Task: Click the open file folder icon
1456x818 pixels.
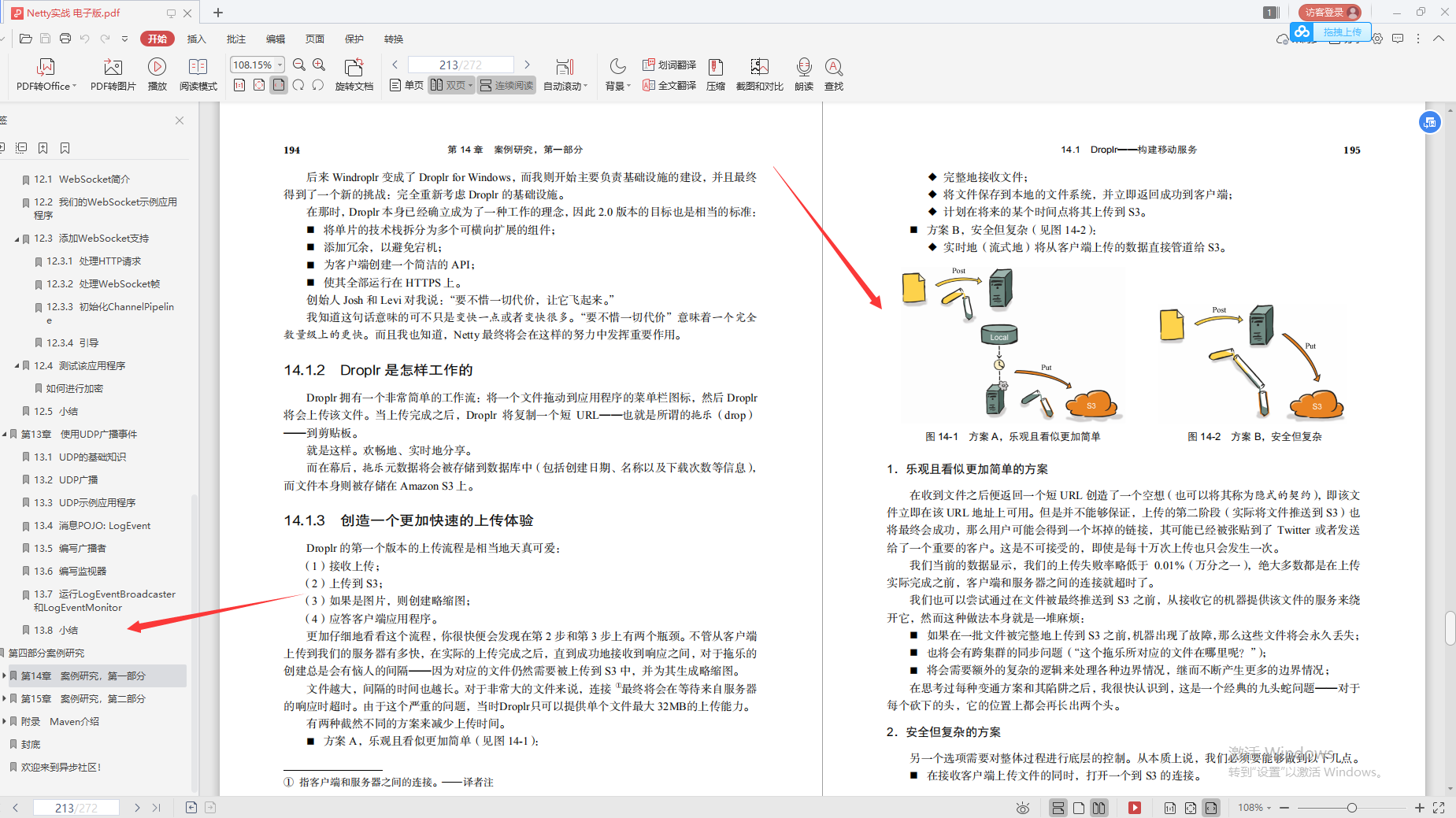Action: [26, 39]
